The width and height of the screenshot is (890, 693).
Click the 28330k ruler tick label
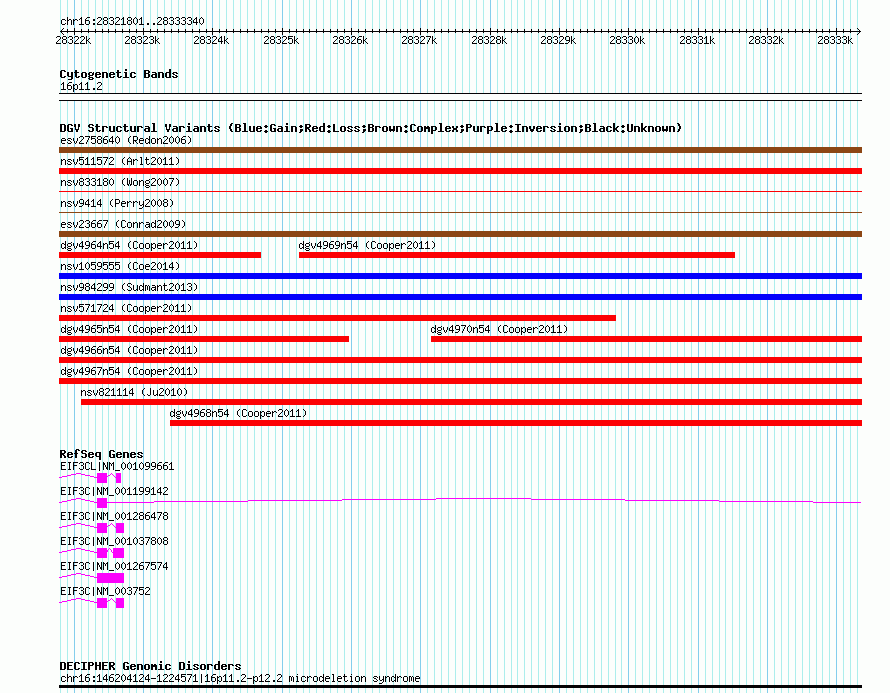(x=627, y=40)
